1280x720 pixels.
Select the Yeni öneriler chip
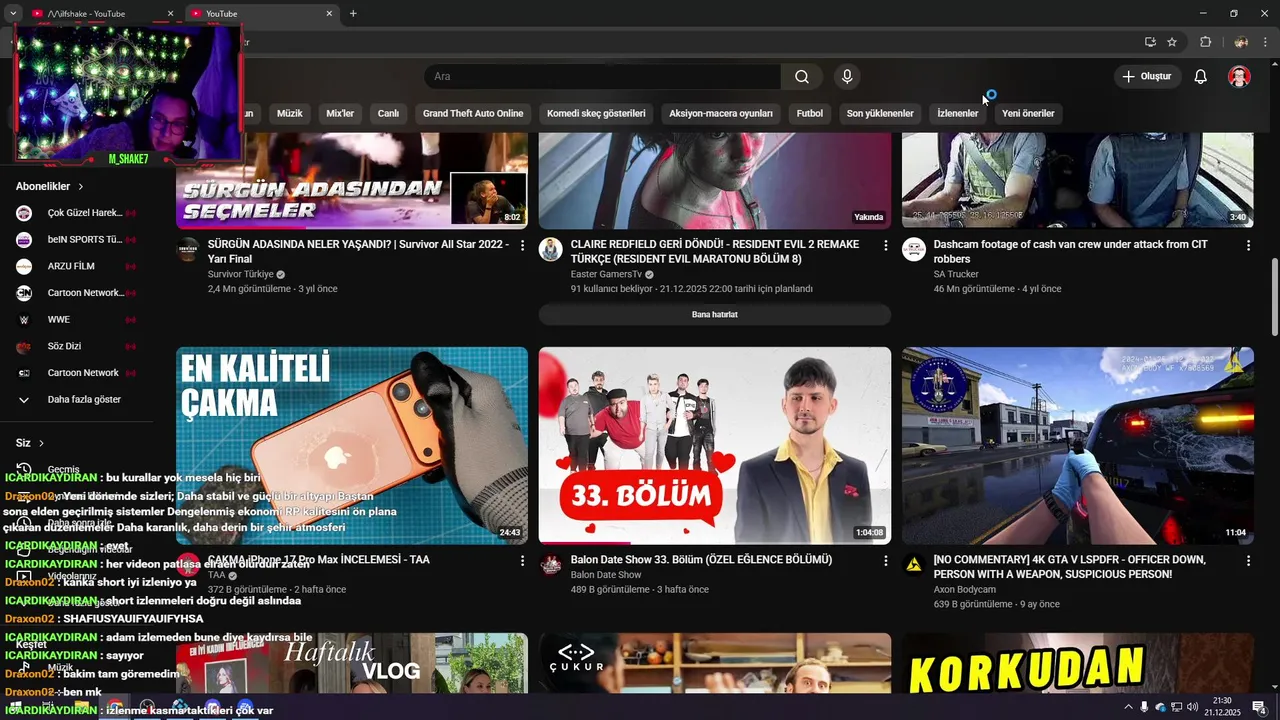pyautogui.click(x=1028, y=114)
